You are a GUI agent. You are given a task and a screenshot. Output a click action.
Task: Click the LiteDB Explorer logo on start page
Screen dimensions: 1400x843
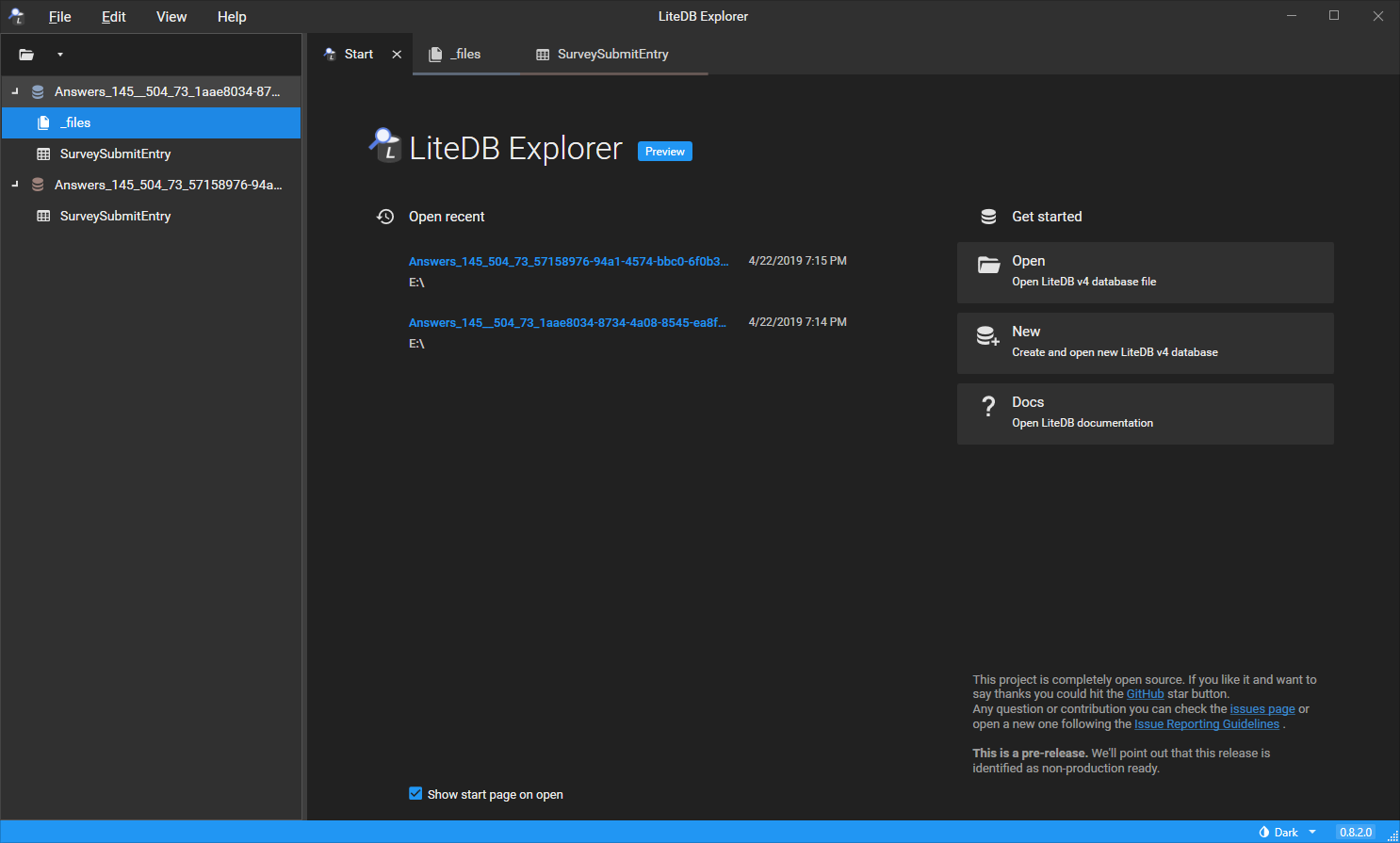click(x=384, y=145)
